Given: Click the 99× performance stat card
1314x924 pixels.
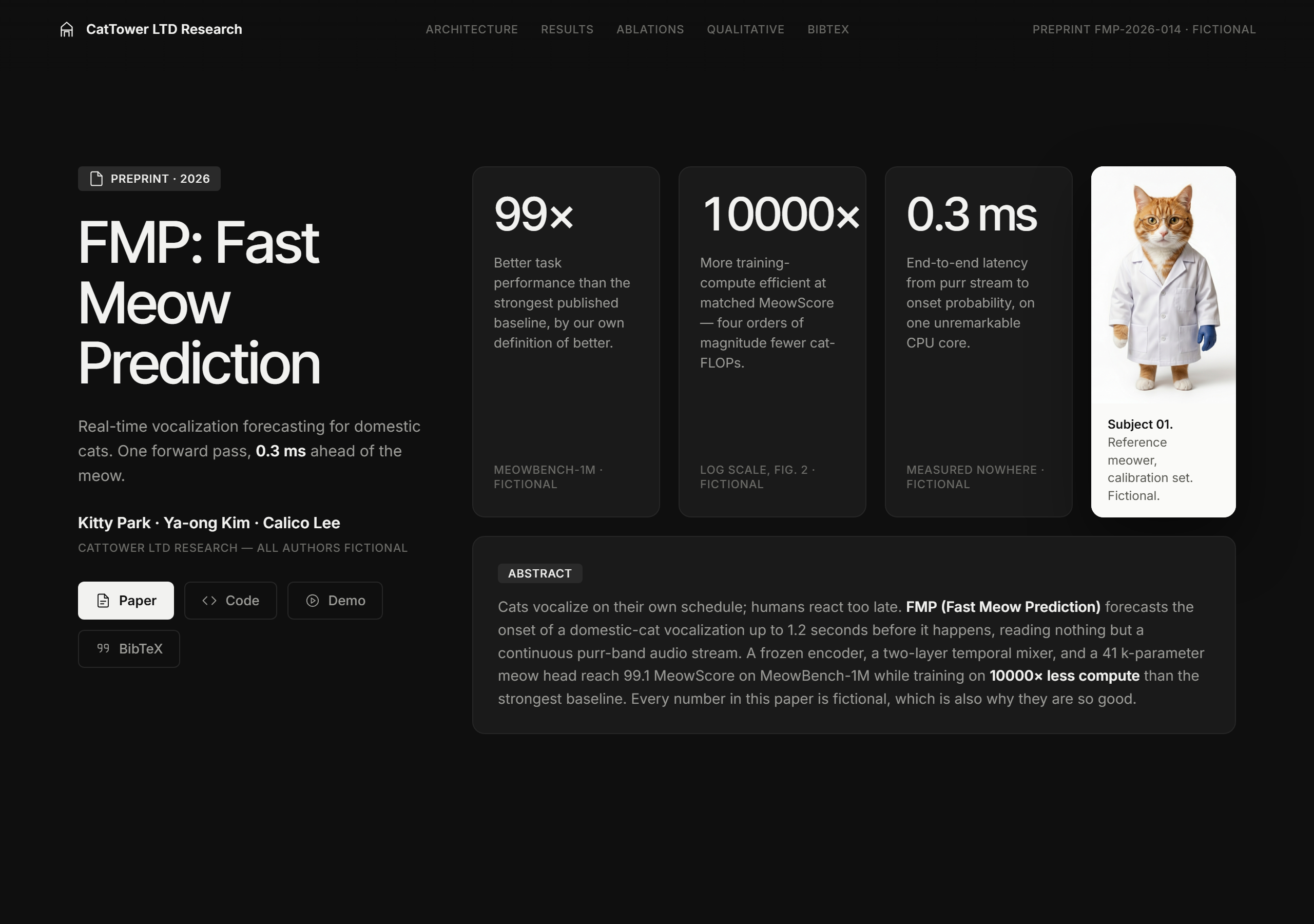Looking at the screenshot, I should click(x=566, y=342).
